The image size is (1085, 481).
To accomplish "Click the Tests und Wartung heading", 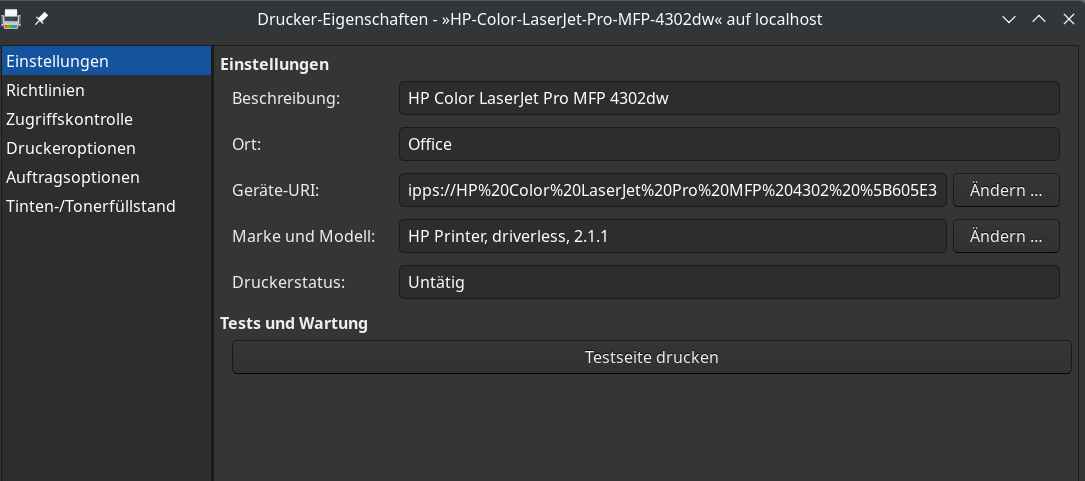I will tap(293, 323).
